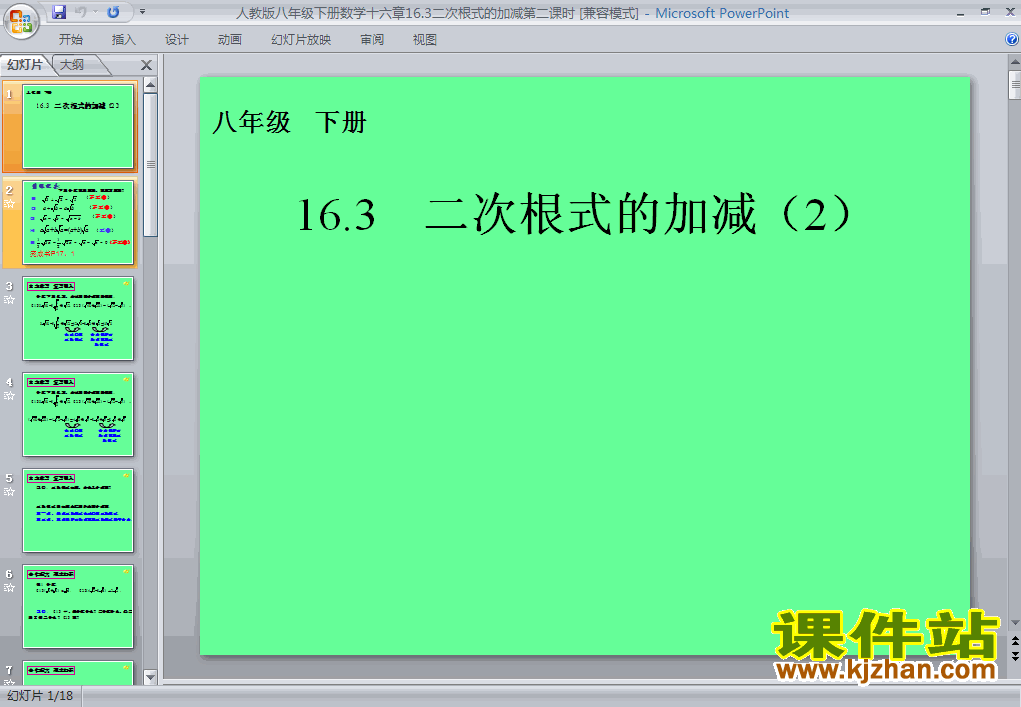Viewport: 1021px width, 707px height.
Task: Open the Customize Quick Access Toolbar dropdown
Action: (x=143, y=12)
